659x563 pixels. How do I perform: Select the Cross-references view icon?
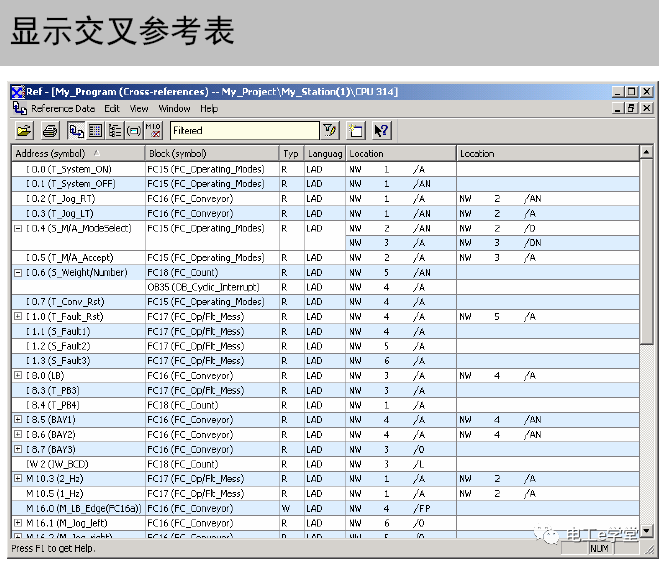click(76, 131)
